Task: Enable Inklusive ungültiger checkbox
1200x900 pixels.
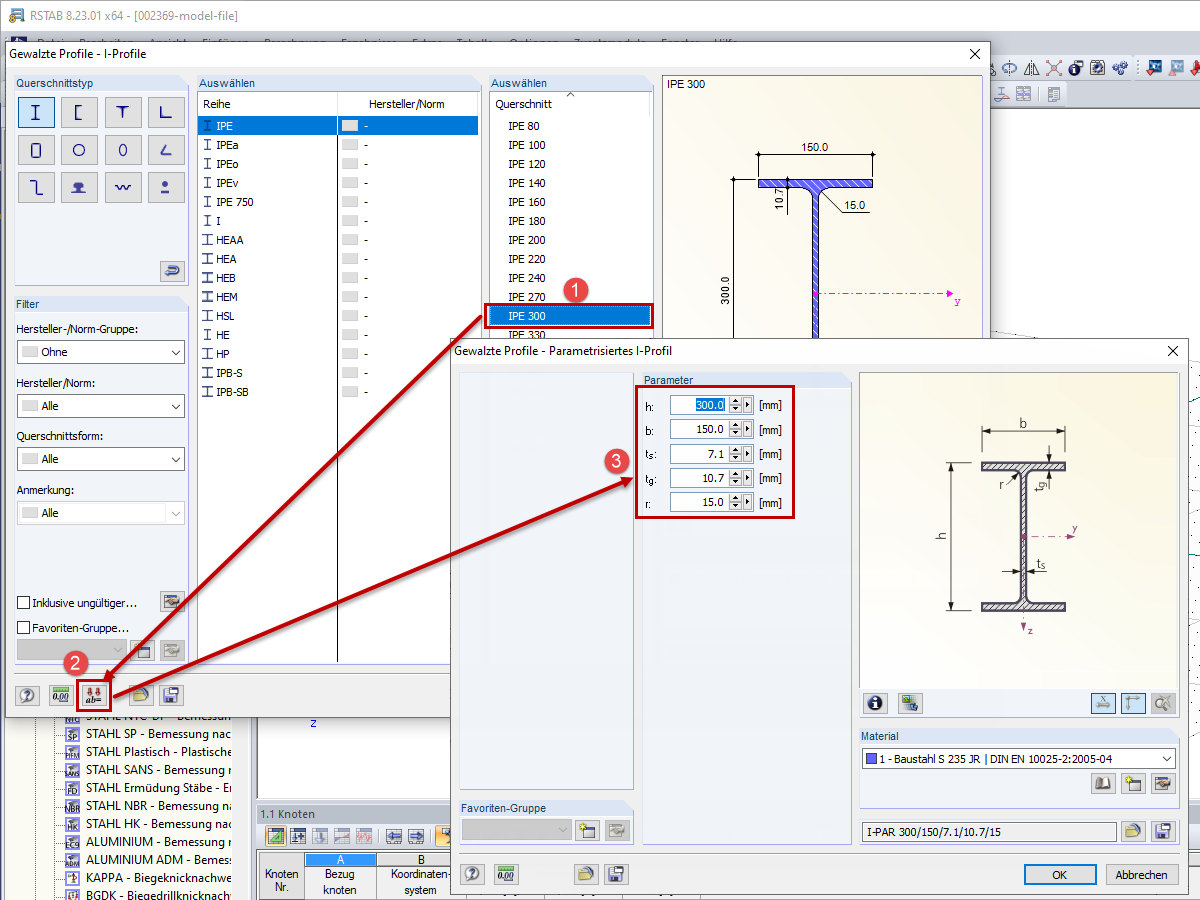Action: (23, 603)
